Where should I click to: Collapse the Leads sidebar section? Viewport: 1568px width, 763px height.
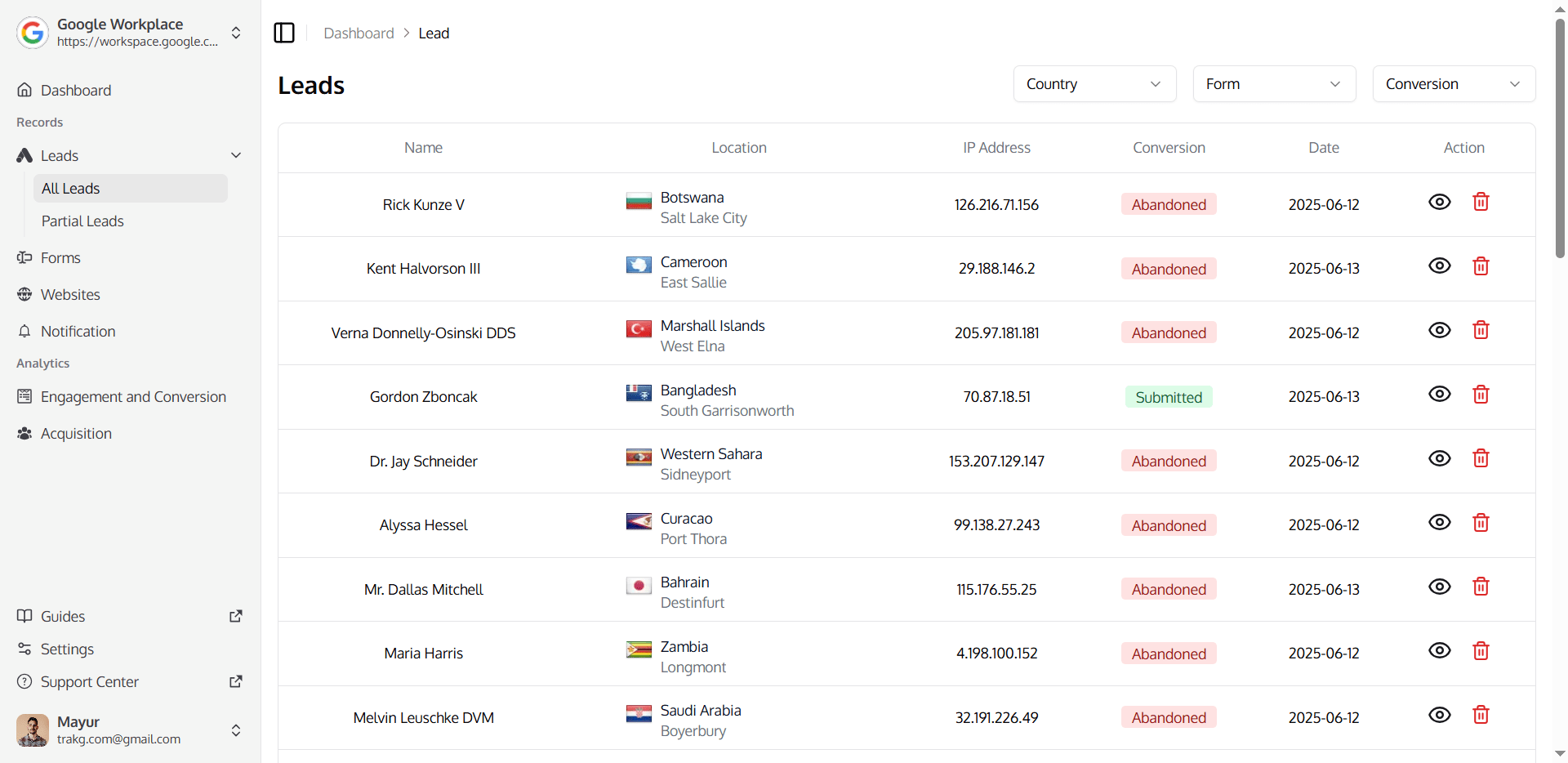(236, 155)
